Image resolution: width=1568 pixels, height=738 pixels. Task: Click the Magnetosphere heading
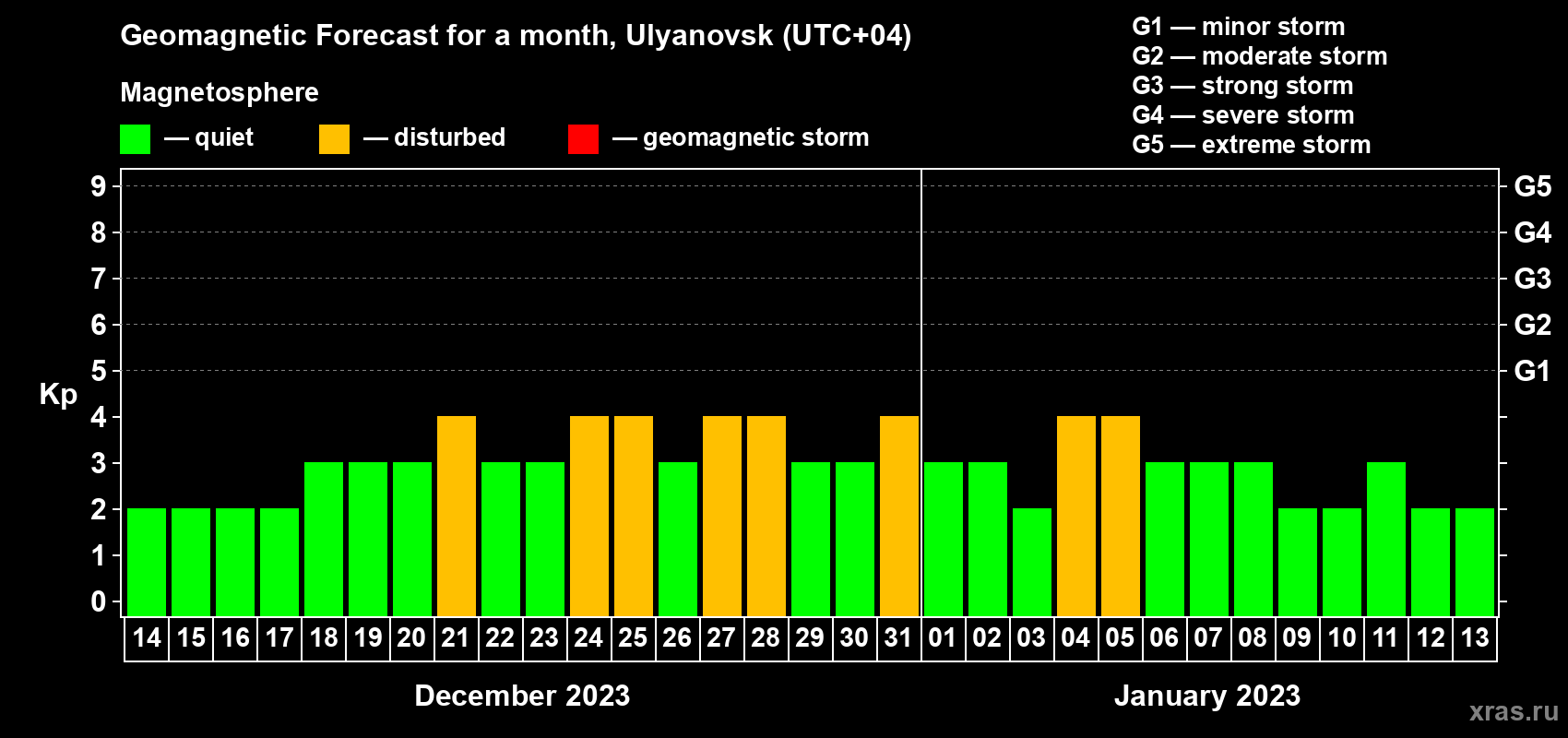click(220, 92)
